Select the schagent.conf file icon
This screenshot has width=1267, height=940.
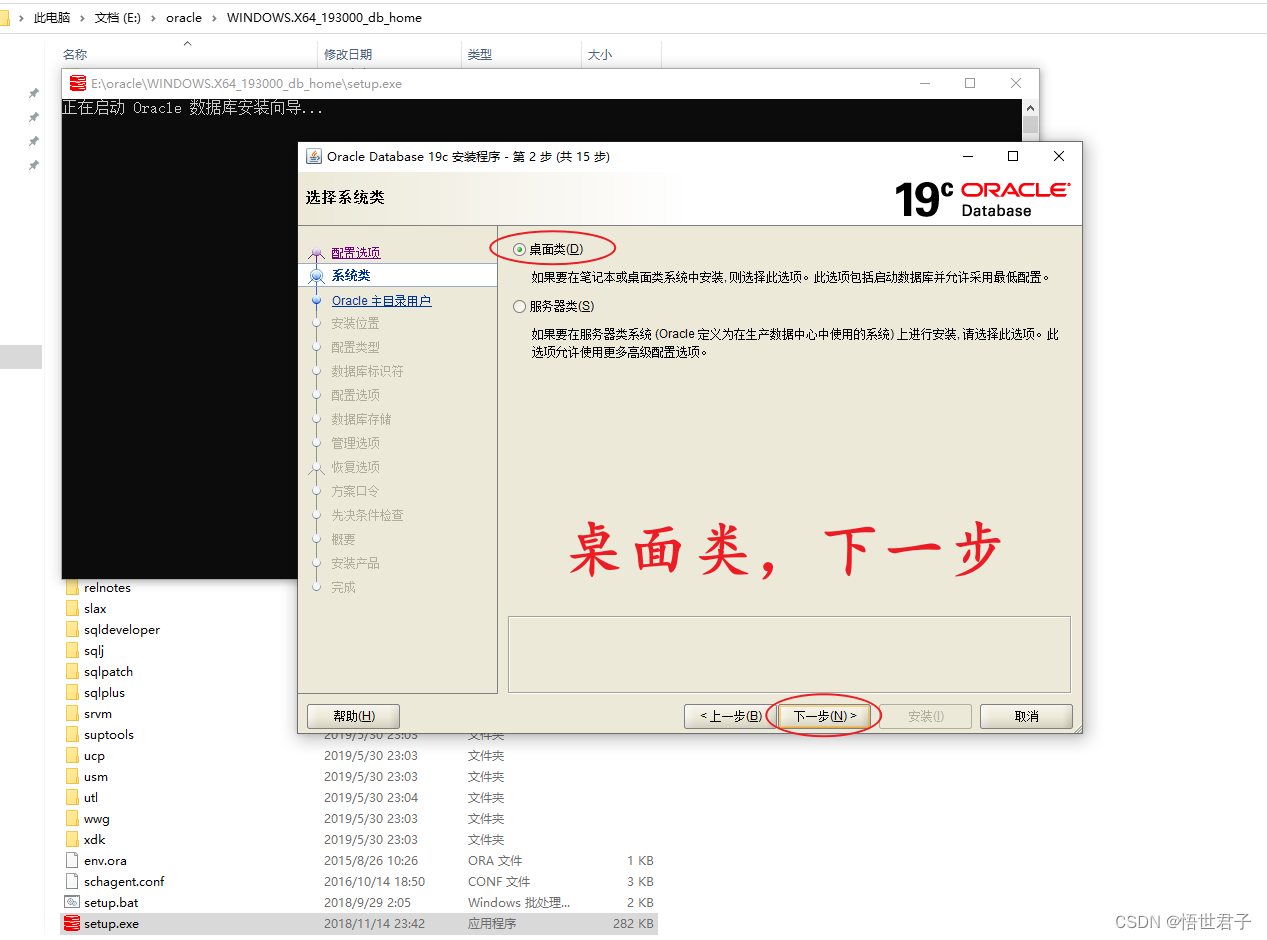71,881
